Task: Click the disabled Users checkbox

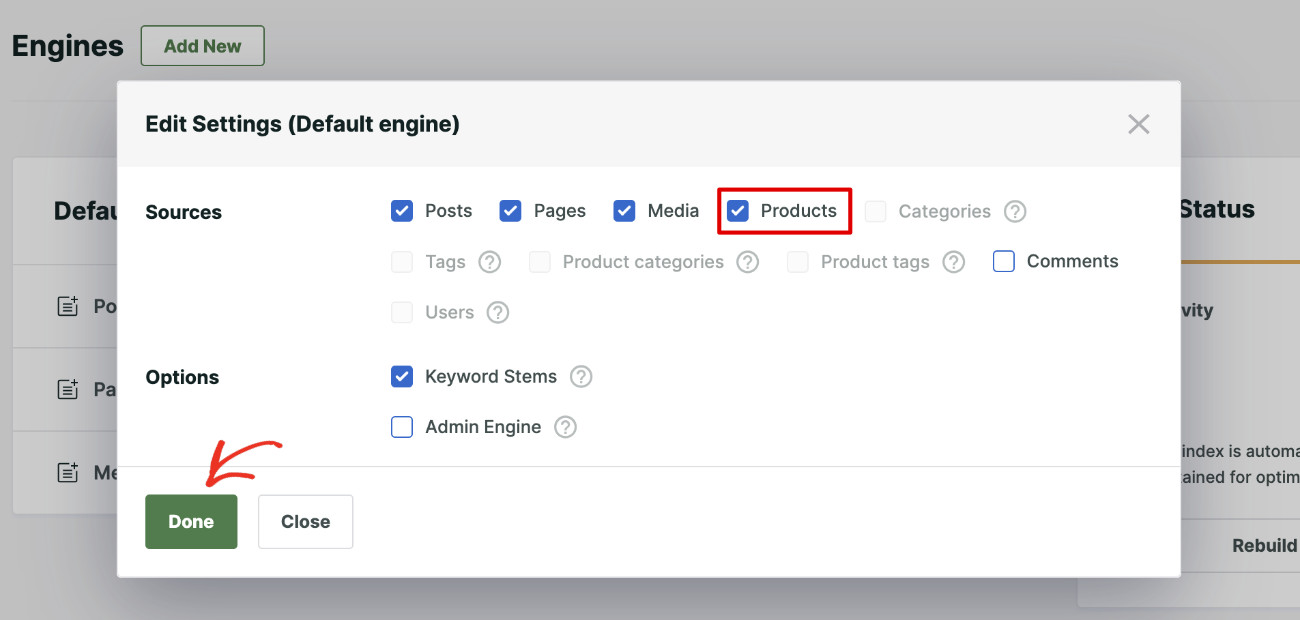Action: [402, 312]
